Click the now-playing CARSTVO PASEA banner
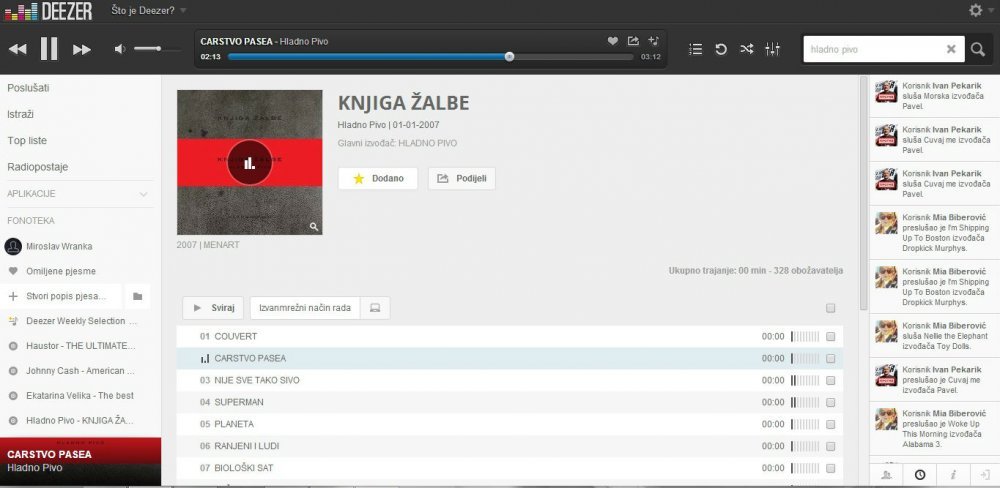The image size is (1000, 488). click(80, 461)
